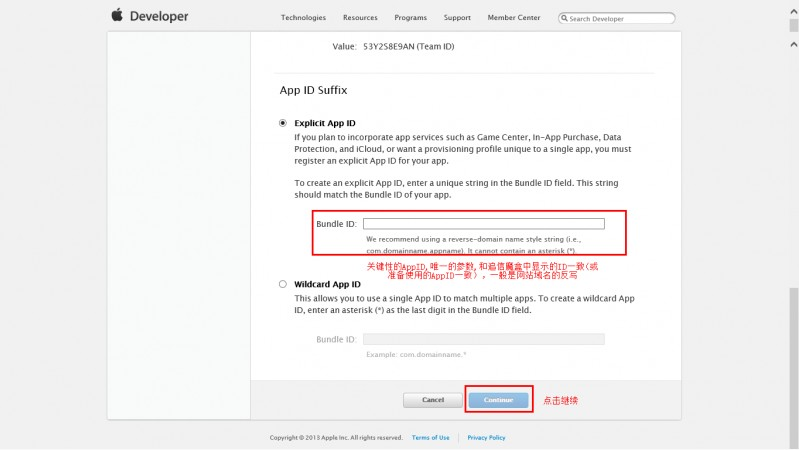
Task: Open the Privacy Policy link
Action: 486,437
